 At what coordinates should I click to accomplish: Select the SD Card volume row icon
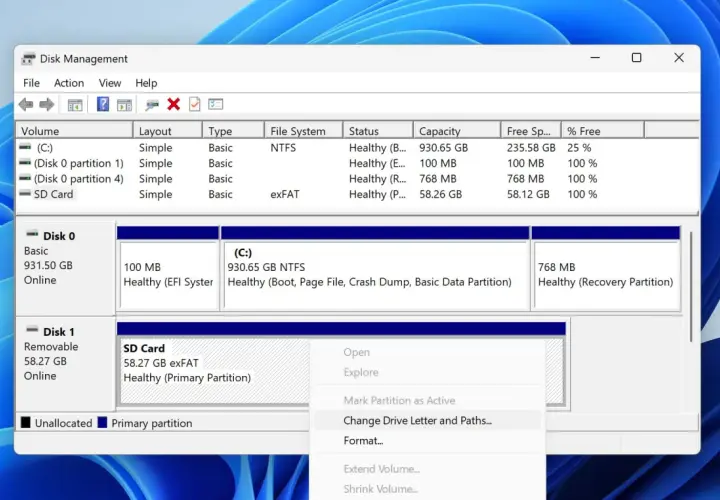click(x=25, y=194)
